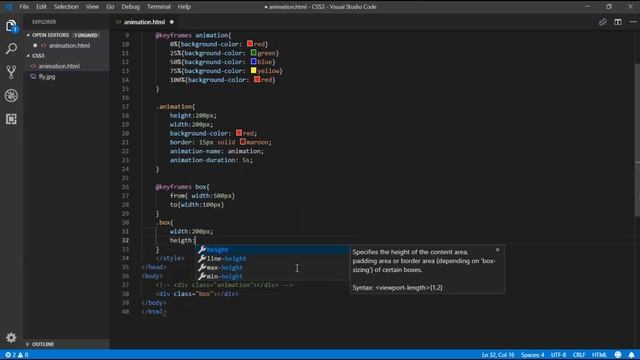Select the line-height suggestion
Screen dimensions: 640x360
[272, 258]
